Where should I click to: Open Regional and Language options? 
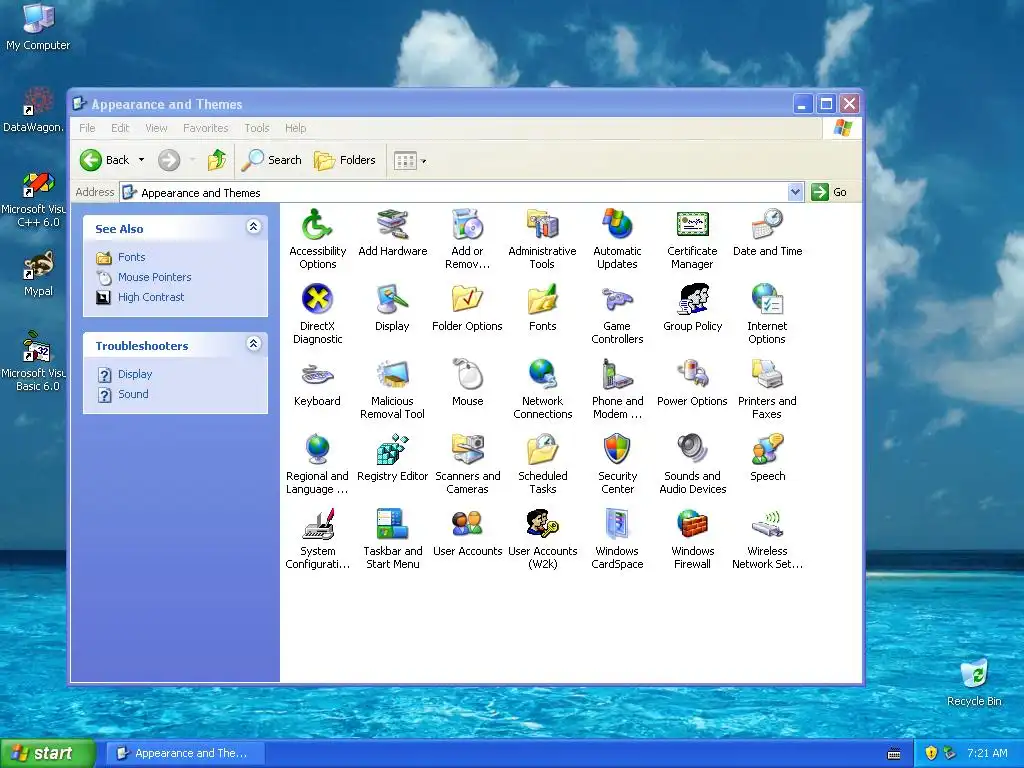click(317, 464)
